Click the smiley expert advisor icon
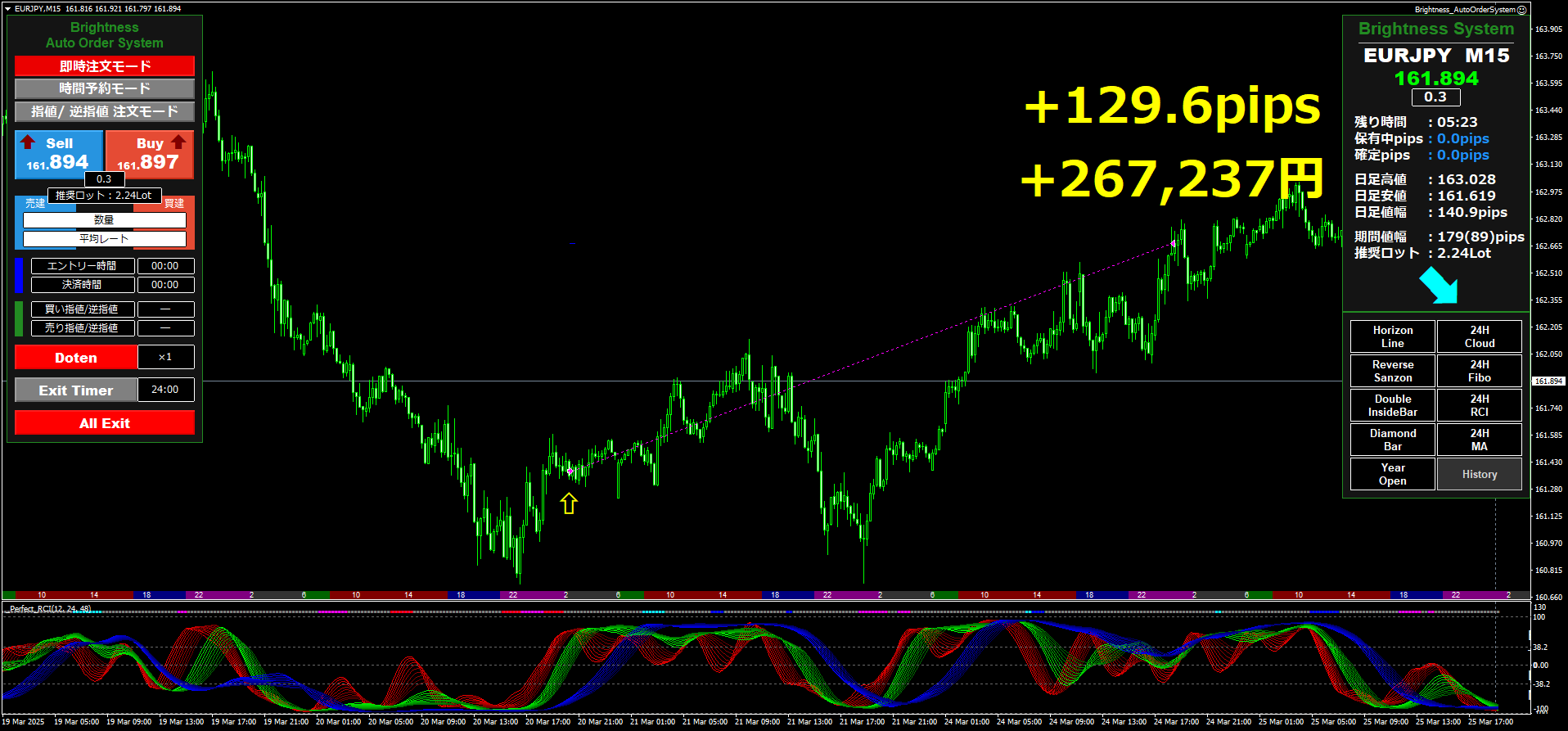The height and width of the screenshot is (731, 1568). click(1522, 10)
